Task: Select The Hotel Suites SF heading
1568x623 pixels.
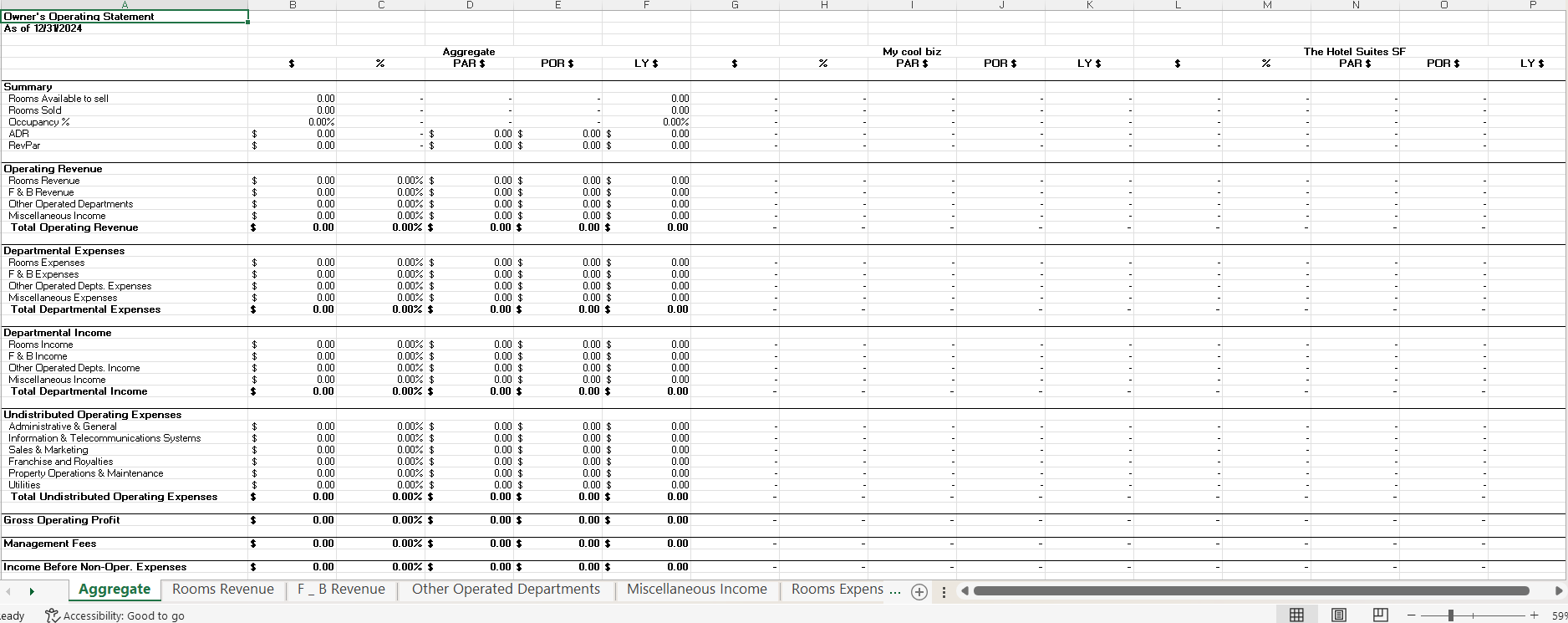Action: 1355,52
